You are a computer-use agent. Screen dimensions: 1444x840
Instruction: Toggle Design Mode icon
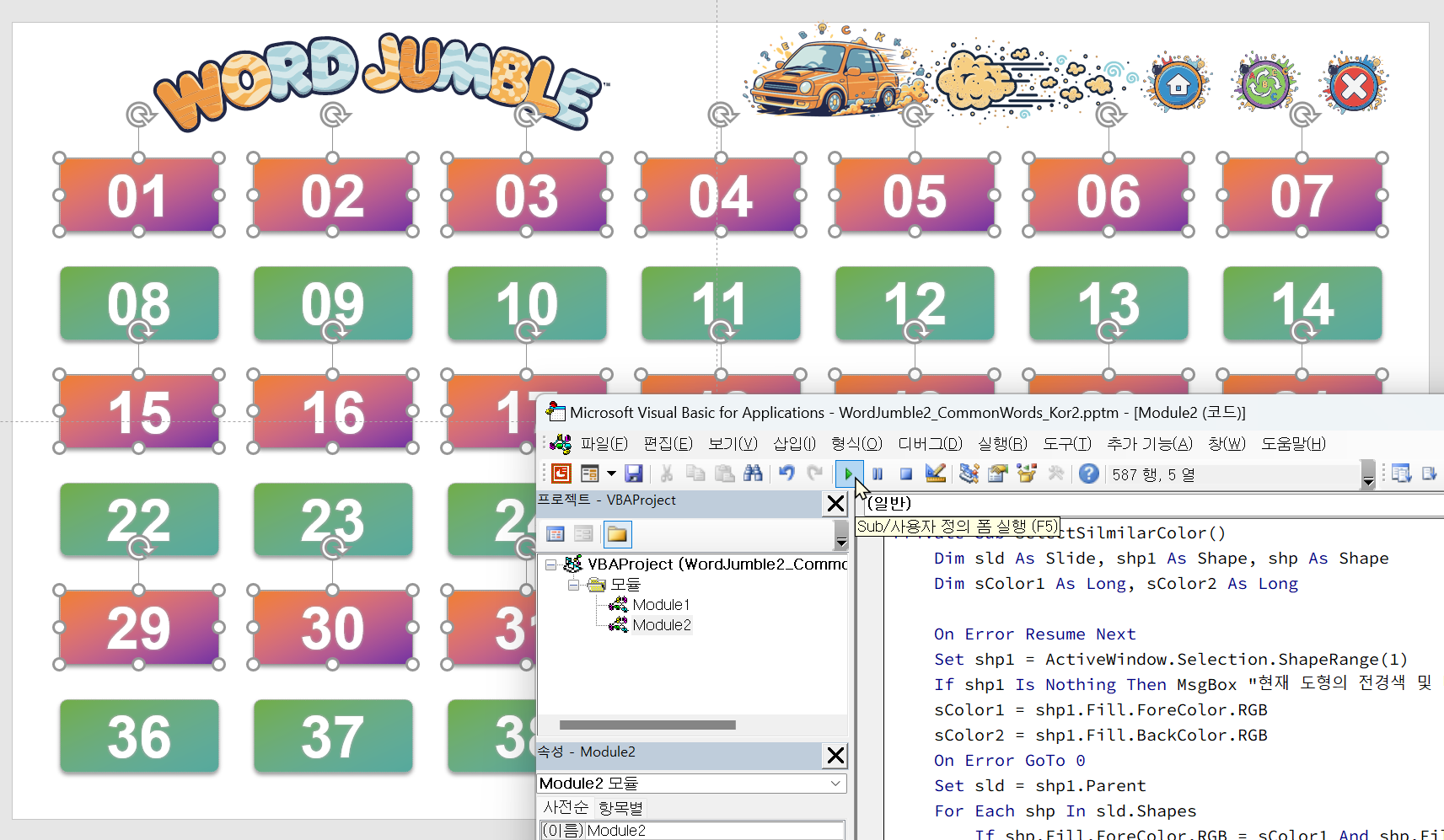(x=935, y=474)
